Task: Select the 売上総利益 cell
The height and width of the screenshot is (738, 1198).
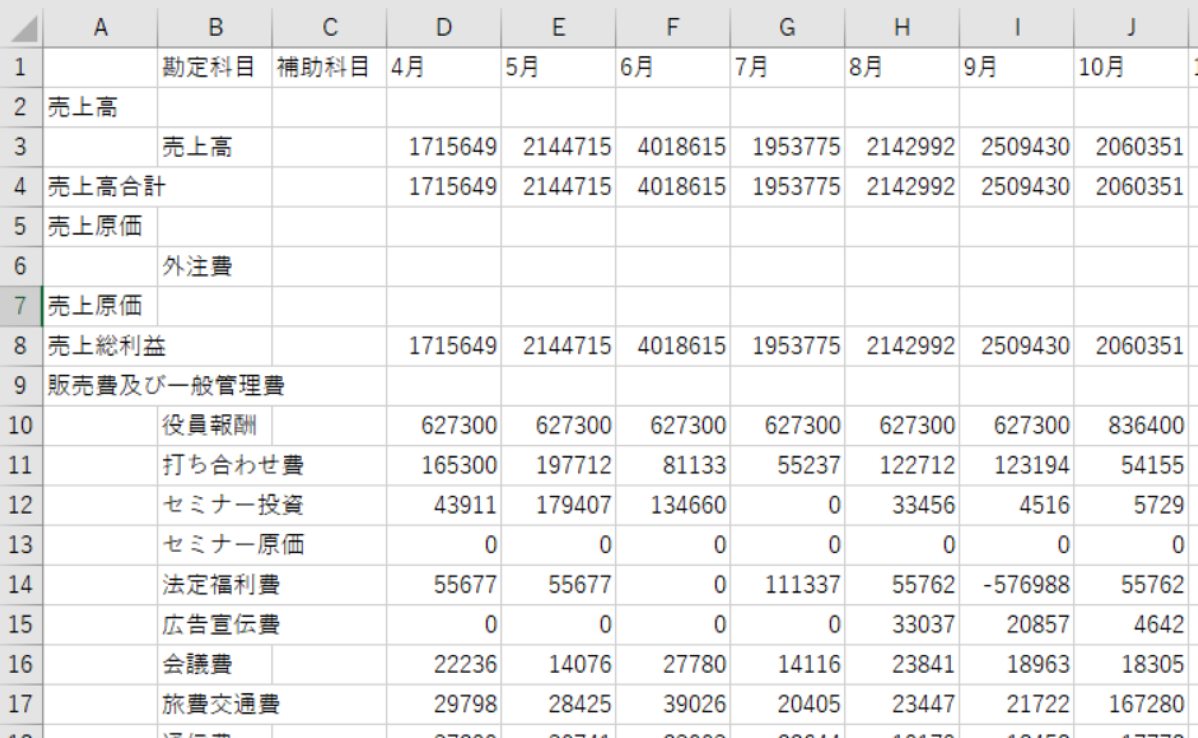Action: click(x=100, y=345)
